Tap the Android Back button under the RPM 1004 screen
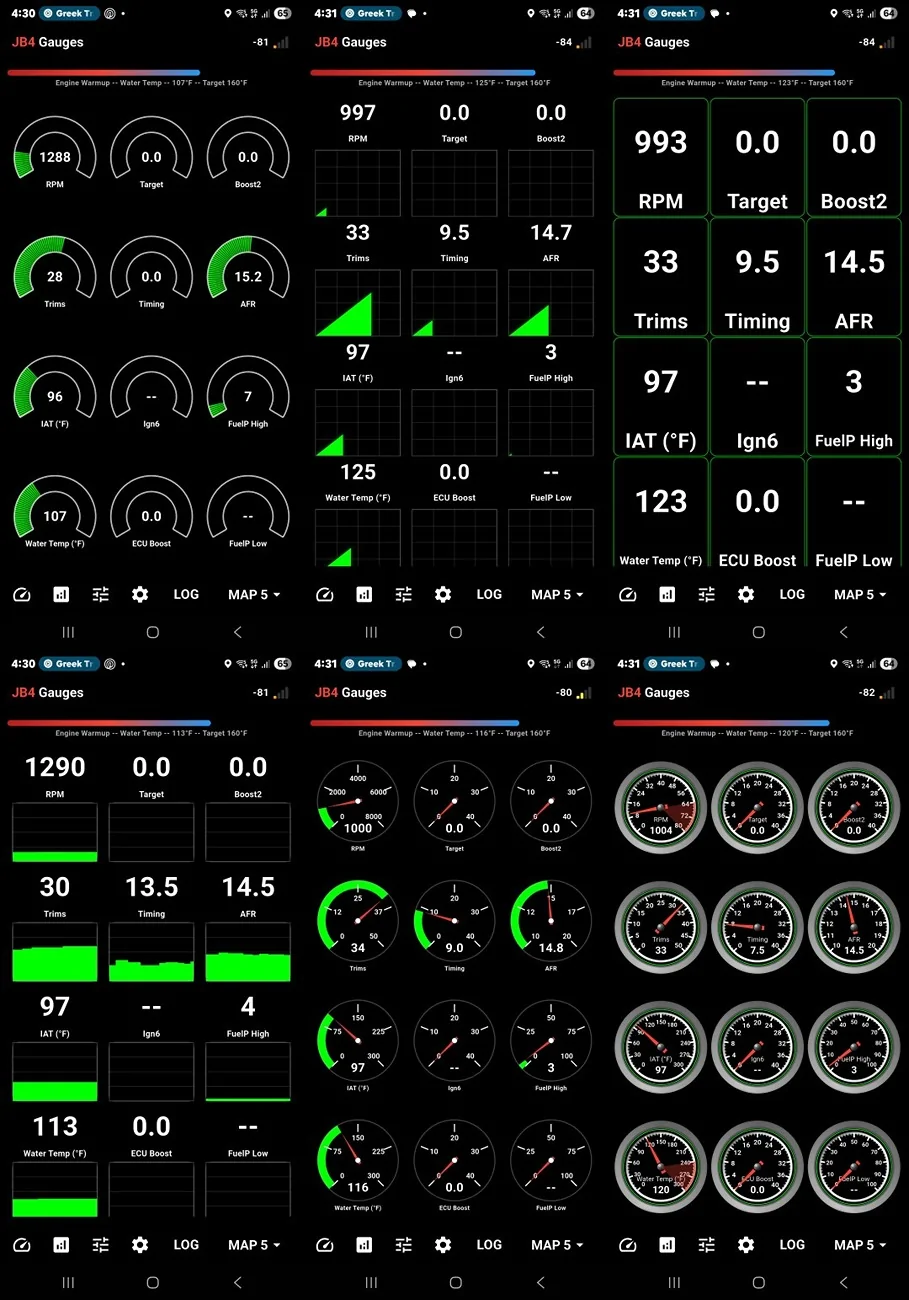909x1300 pixels. tap(843, 1282)
